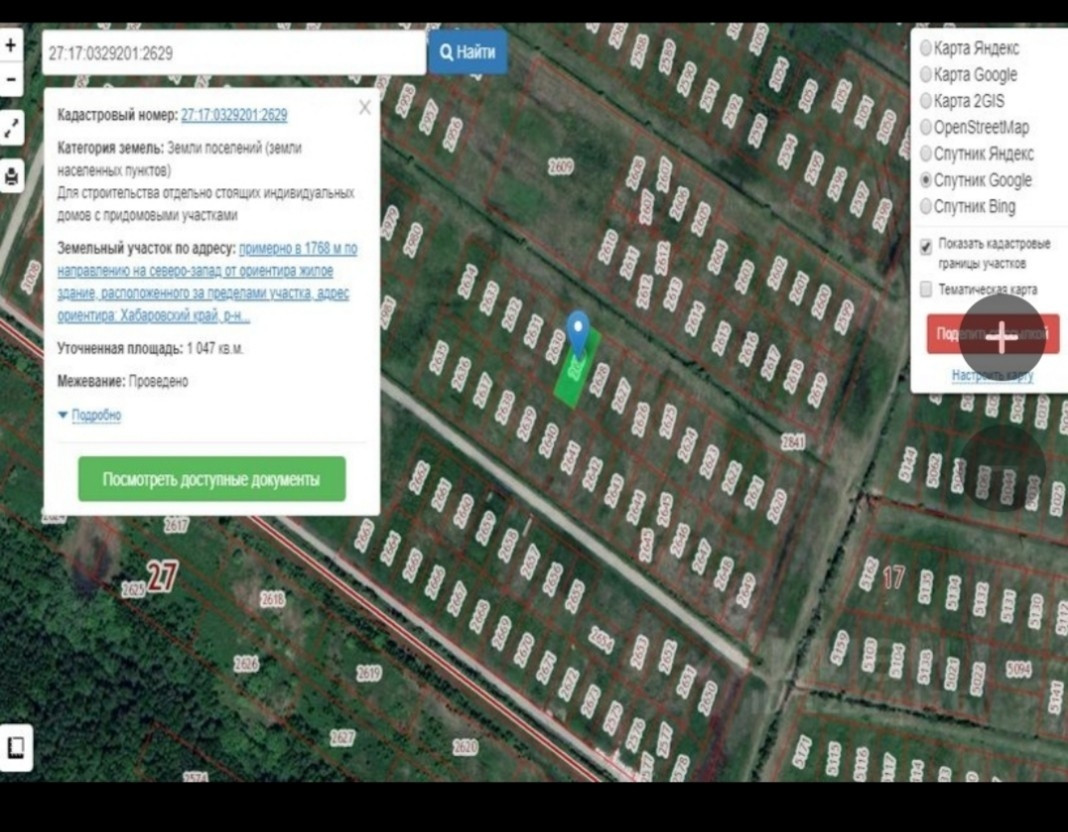Click the Межевание: Проведено text
1068x832 pixels.
123,381
